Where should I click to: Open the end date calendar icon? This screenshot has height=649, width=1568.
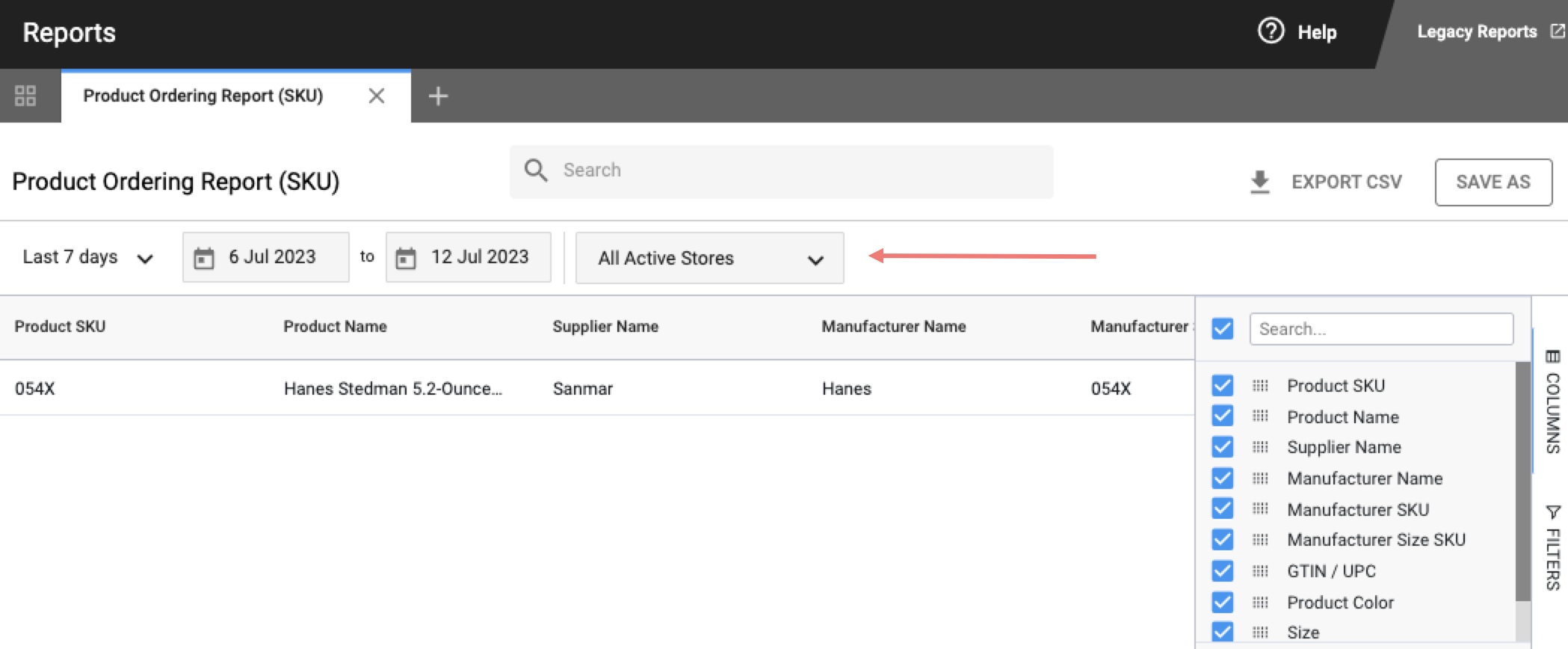click(x=406, y=258)
